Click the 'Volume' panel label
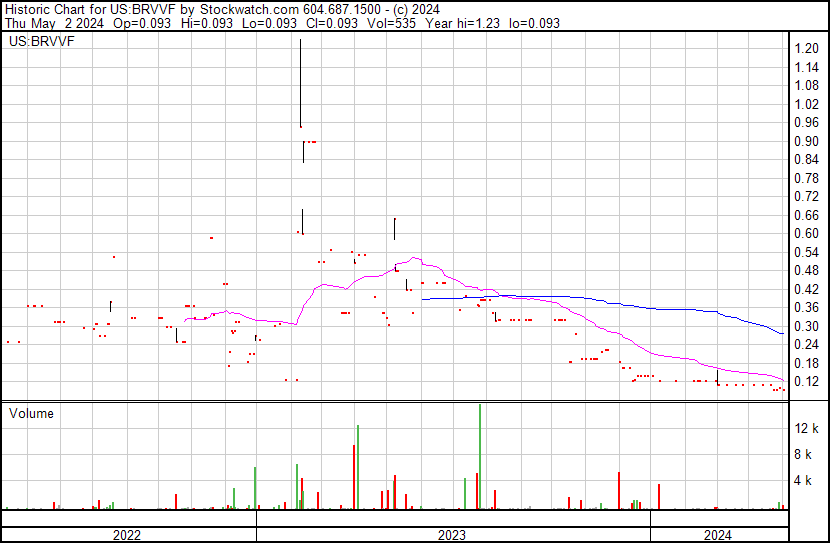Image resolution: width=830 pixels, height=543 pixels. click(31, 413)
